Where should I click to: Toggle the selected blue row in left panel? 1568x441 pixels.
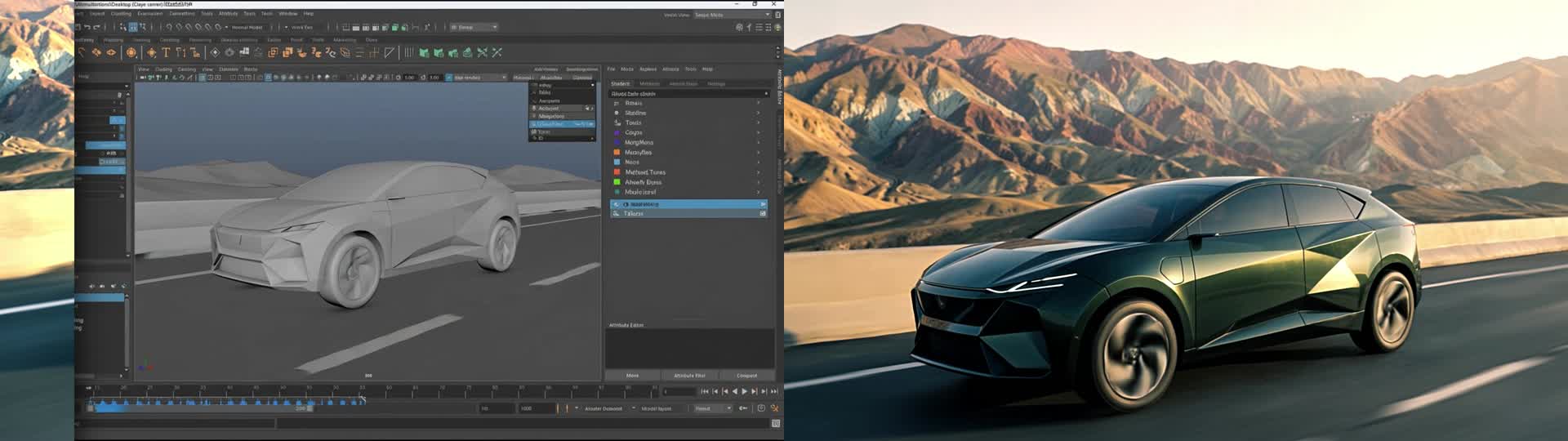[x=100, y=298]
